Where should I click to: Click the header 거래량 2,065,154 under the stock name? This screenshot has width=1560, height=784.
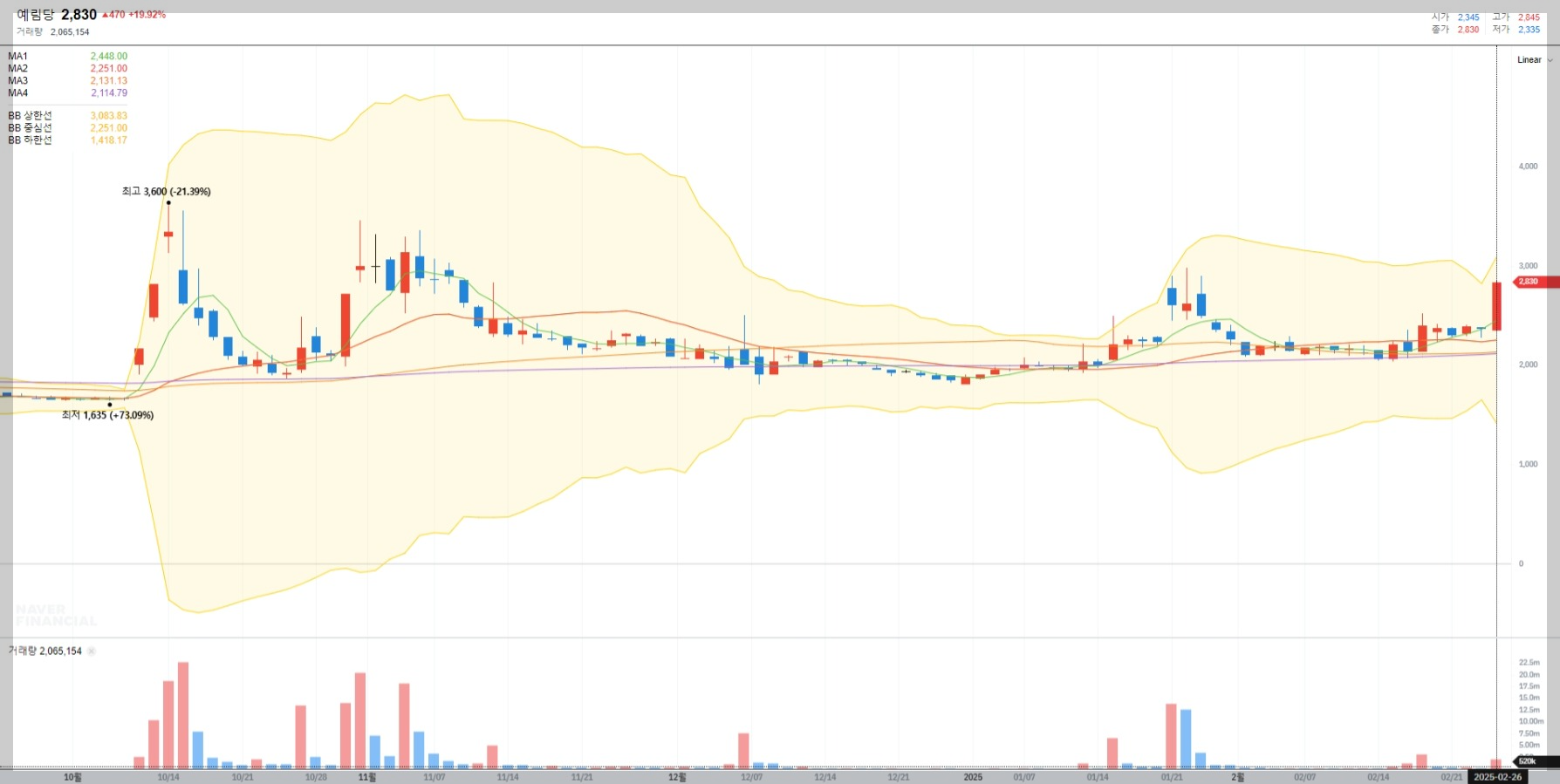pyautogui.click(x=52, y=32)
